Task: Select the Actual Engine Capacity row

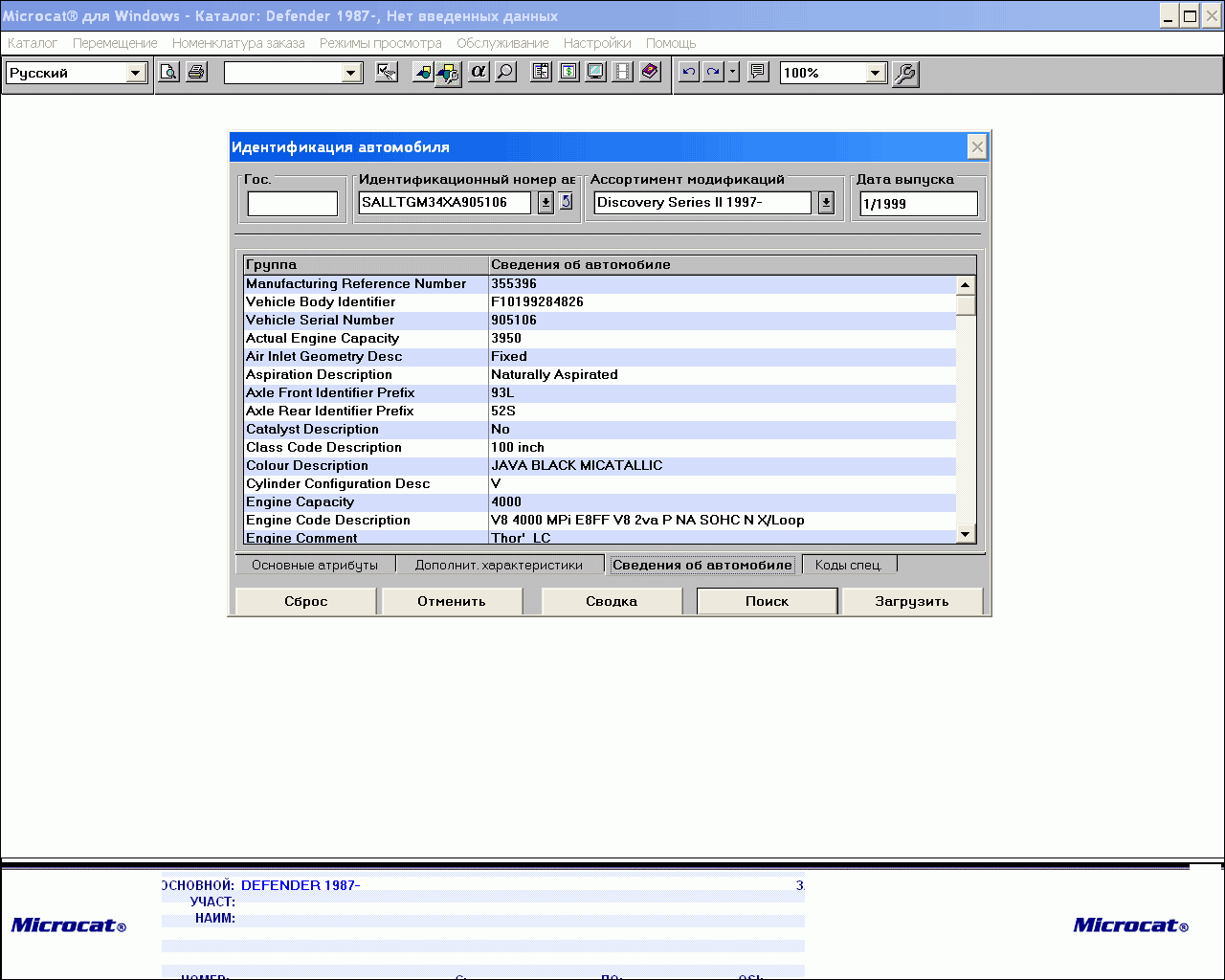Action: tap(600, 338)
